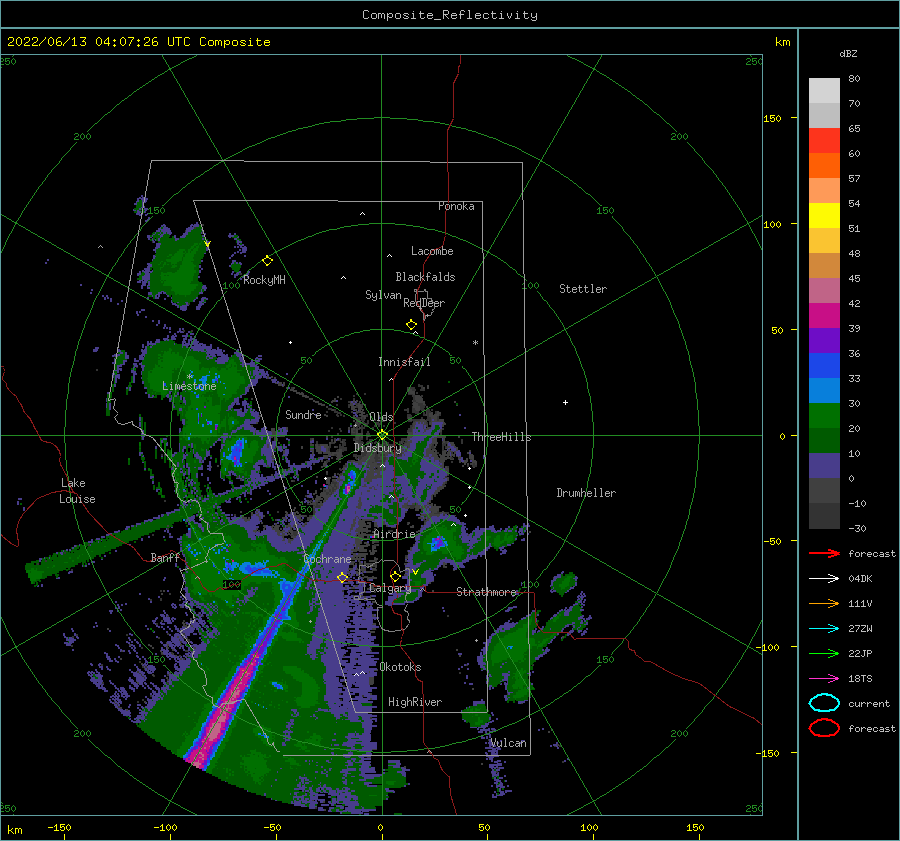Click the red 65-60 dBZ color swatch

coord(824,141)
